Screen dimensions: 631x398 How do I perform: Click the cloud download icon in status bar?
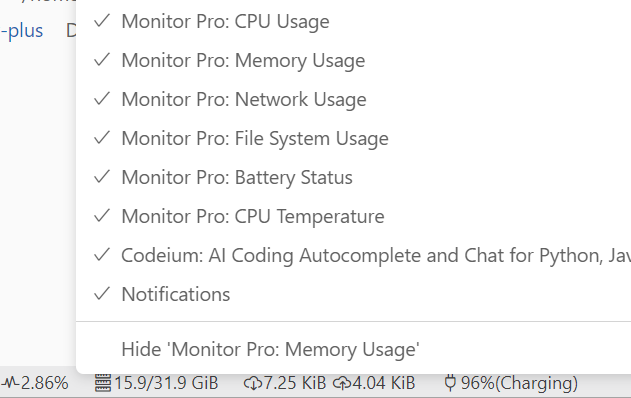point(253,383)
